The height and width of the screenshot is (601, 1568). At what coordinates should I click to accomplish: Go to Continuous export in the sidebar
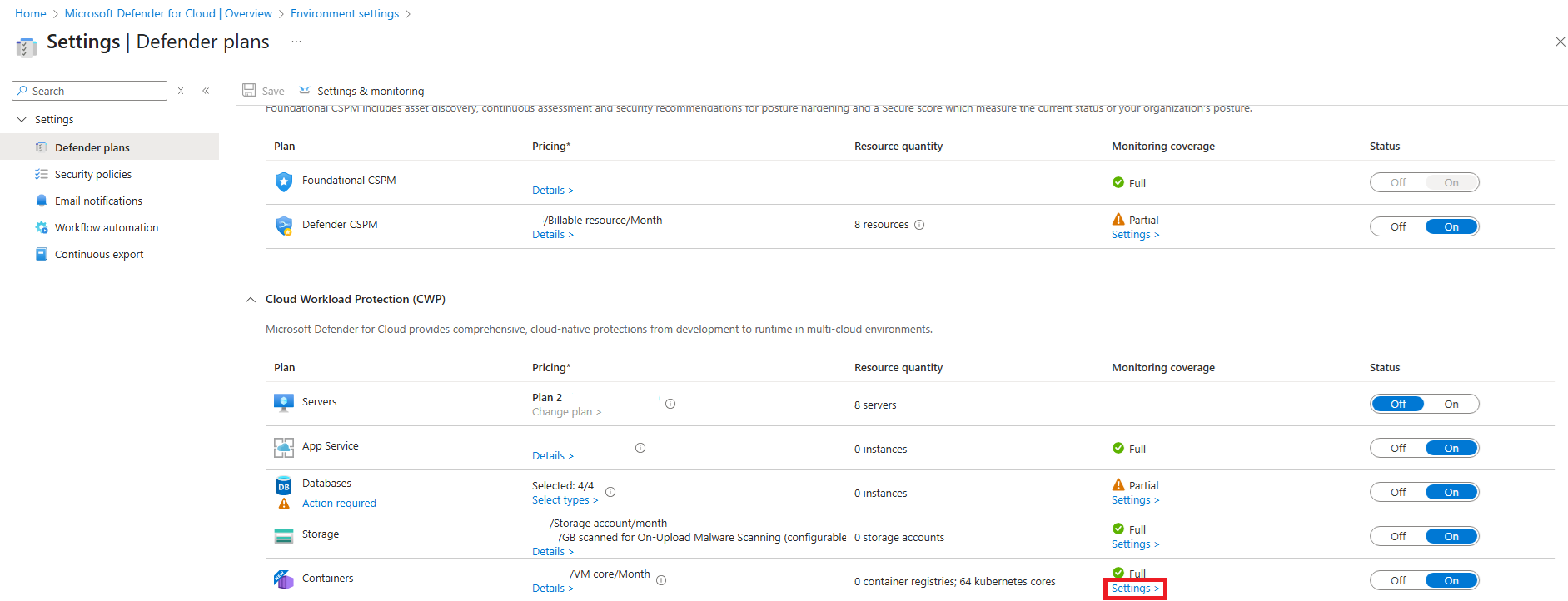coord(98,255)
